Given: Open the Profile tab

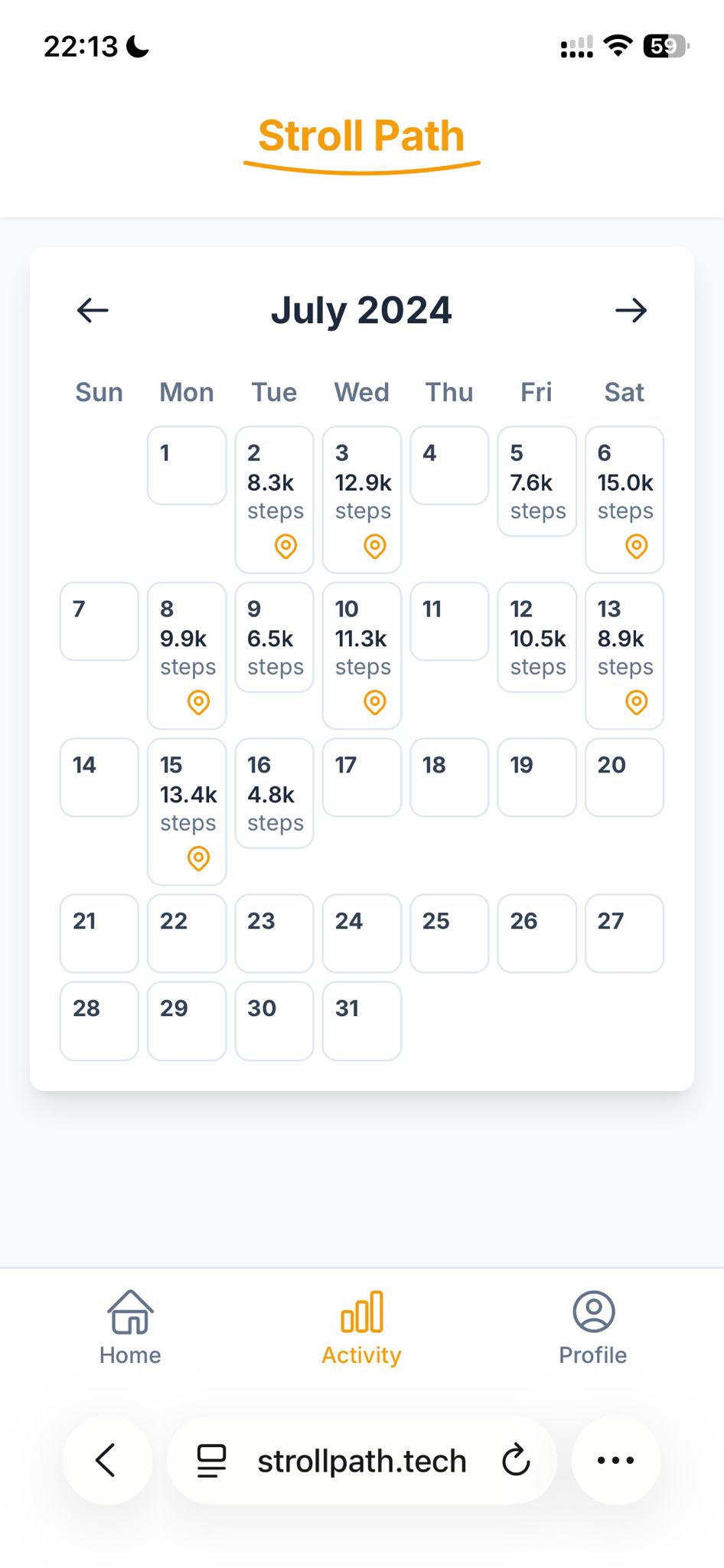Looking at the screenshot, I should tap(593, 1328).
